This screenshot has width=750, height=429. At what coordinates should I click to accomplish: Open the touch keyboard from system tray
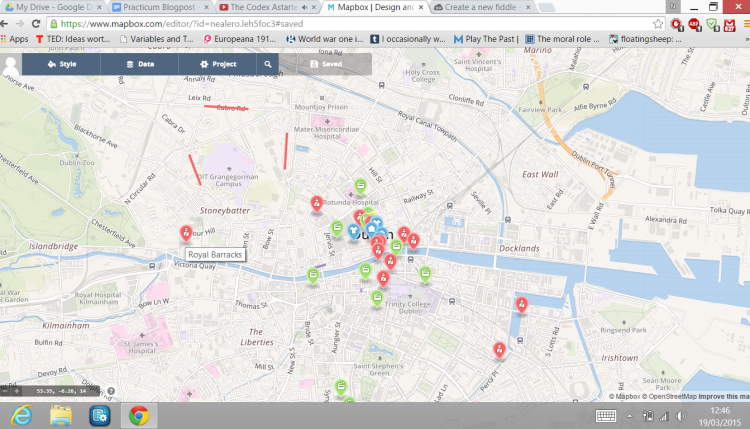(606, 416)
